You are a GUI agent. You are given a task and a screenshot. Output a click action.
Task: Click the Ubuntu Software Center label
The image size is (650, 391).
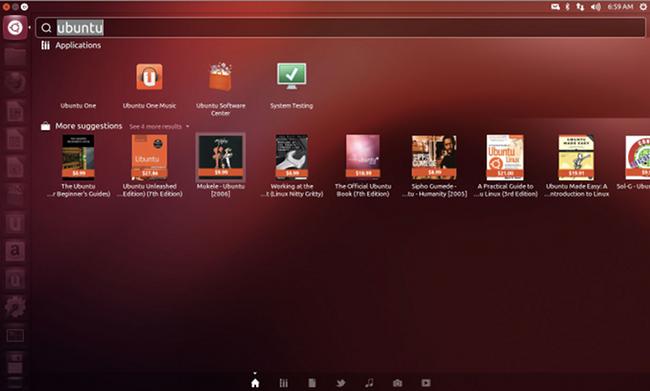pos(221,109)
